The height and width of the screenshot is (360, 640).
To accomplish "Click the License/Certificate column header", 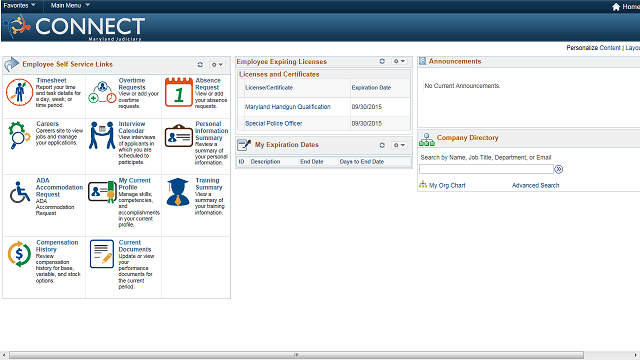I will pos(269,88).
